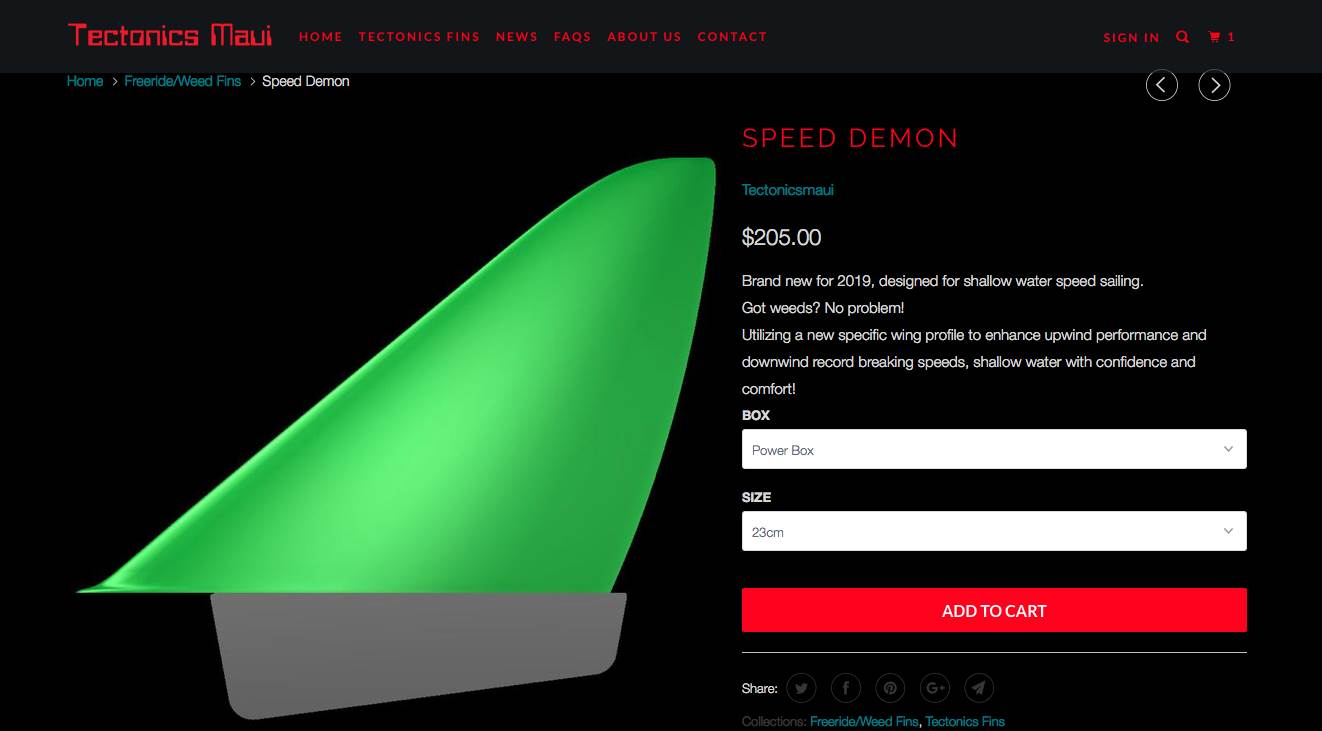The image size is (1322, 731).
Task: Click the Sign In link
Action: [1131, 38]
